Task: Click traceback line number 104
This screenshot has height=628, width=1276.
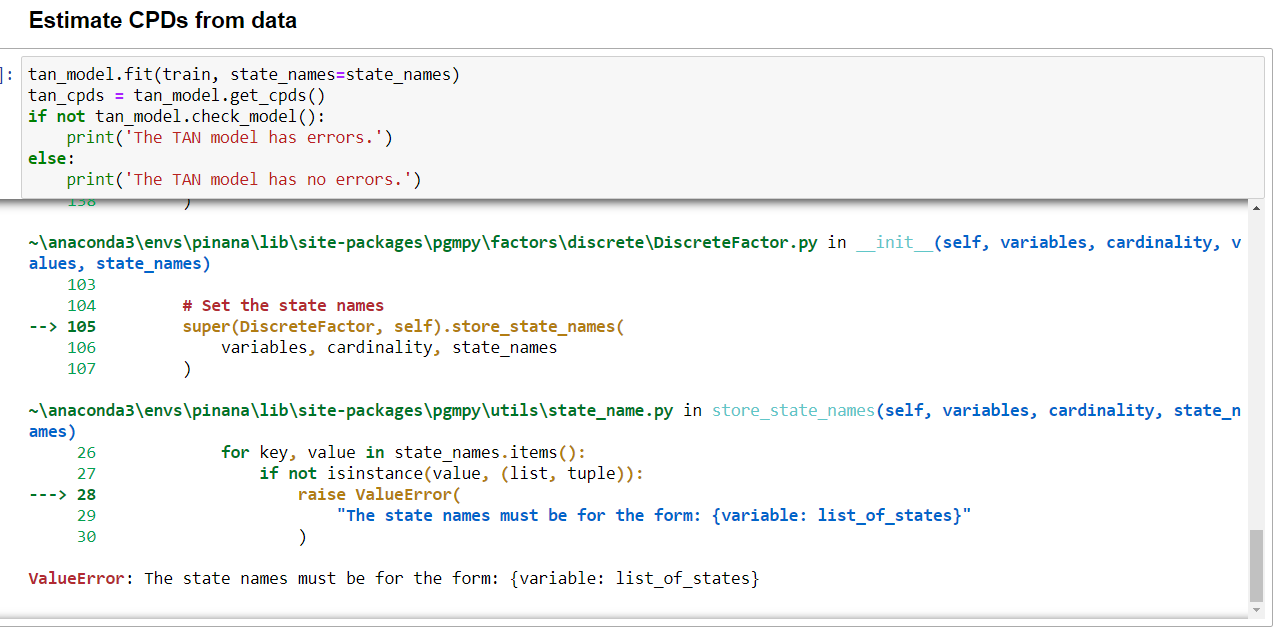Action: coord(81,306)
